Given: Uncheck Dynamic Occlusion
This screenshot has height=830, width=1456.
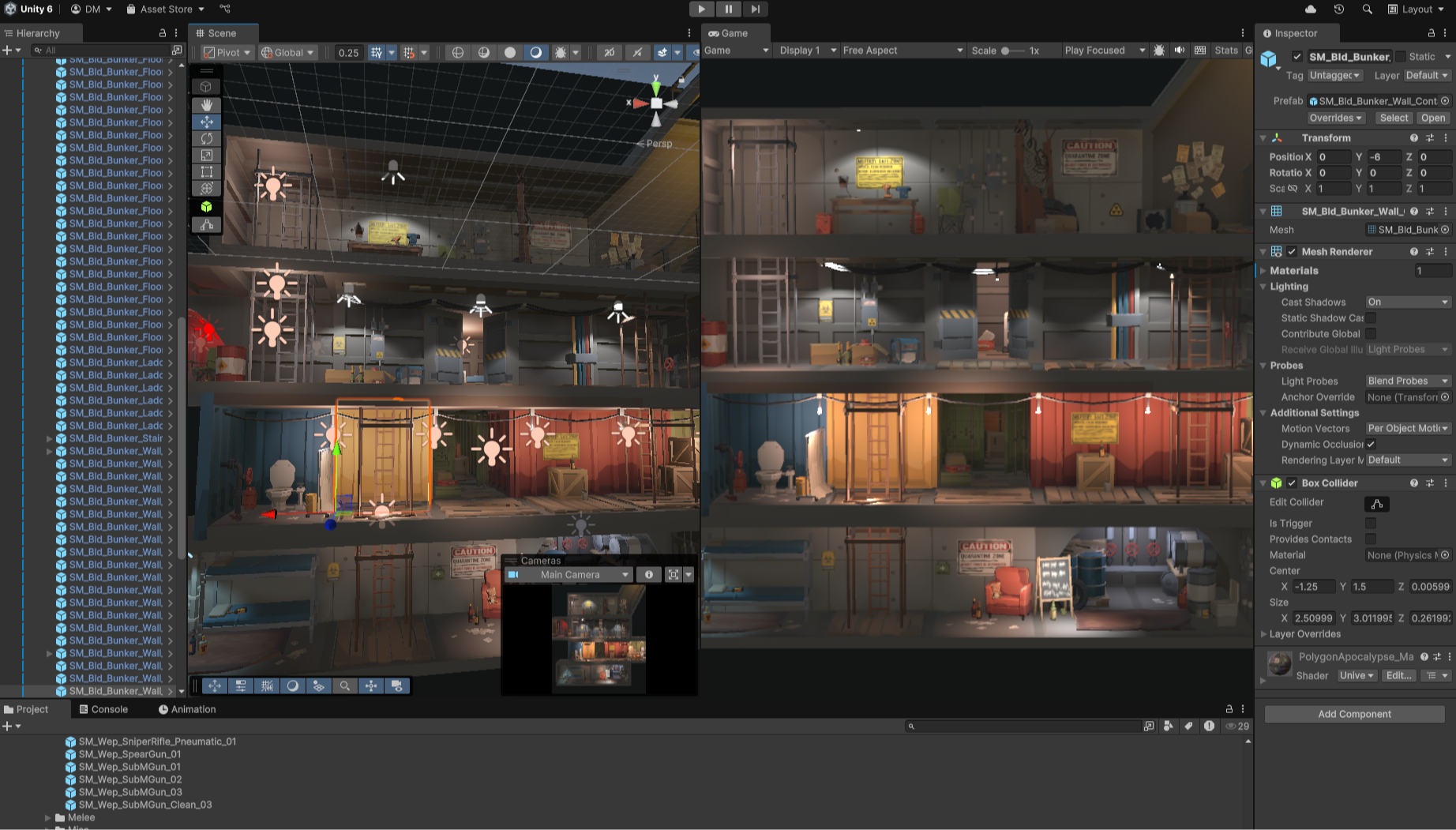Looking at the screenshot, I should tap(1371, 444).
